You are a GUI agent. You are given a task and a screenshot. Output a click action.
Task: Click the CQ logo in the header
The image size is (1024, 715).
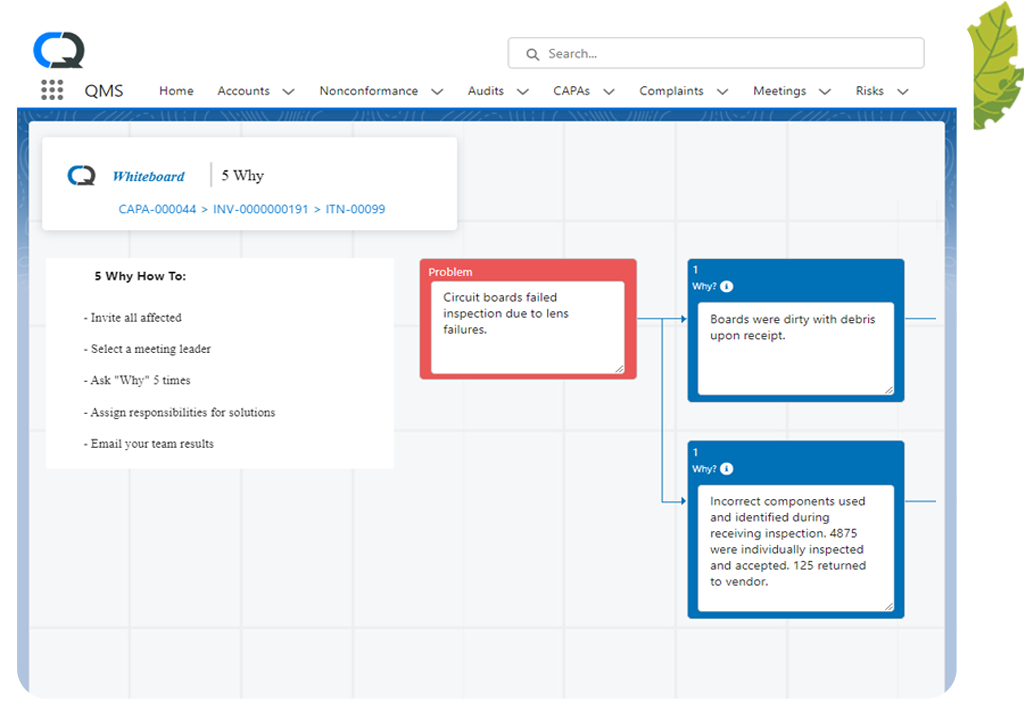click(x=59, y=50)
